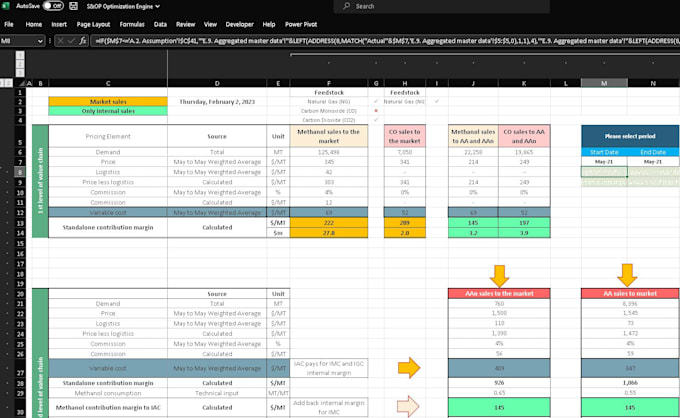Open the Start Date May-21 dropdown cell
Viewport: 680px width, 418px height.
coord(605,162)
